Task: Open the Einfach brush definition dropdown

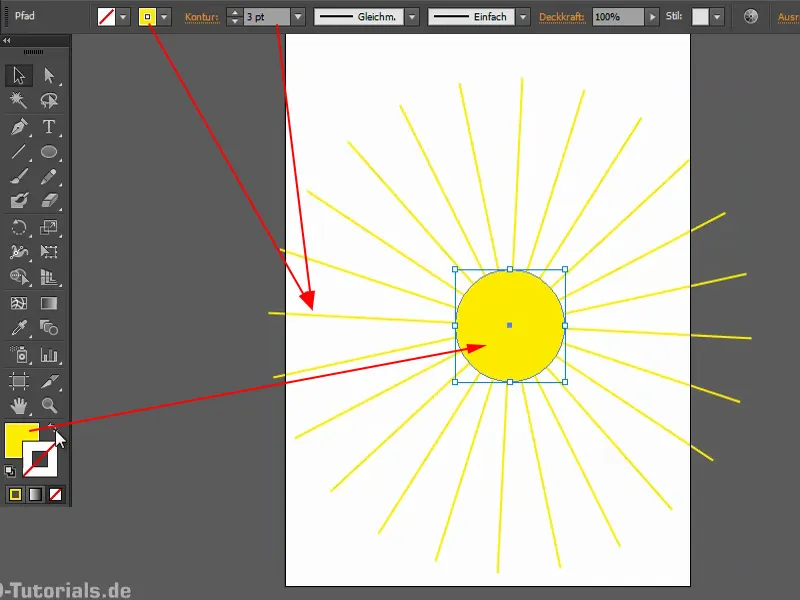Action: pyautogui.click(x=523, y=17)
